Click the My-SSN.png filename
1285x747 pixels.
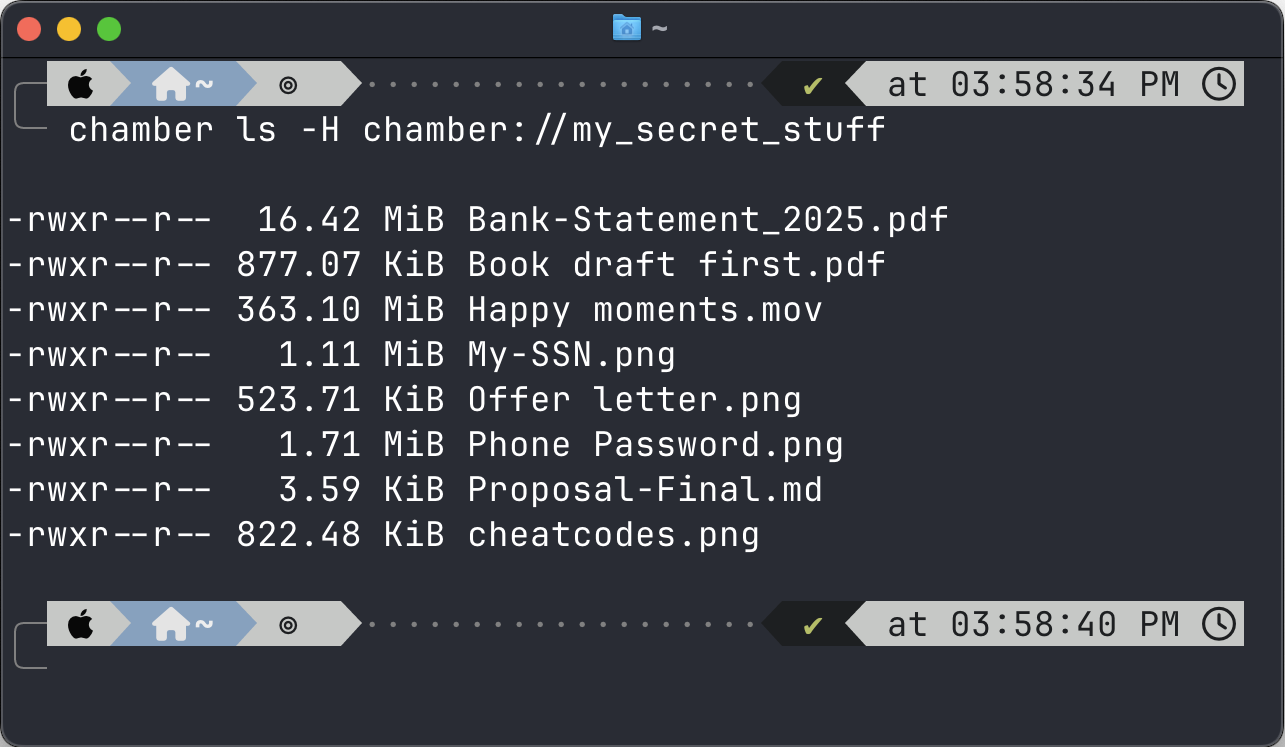pyautogui.click(x=571, y=354)
